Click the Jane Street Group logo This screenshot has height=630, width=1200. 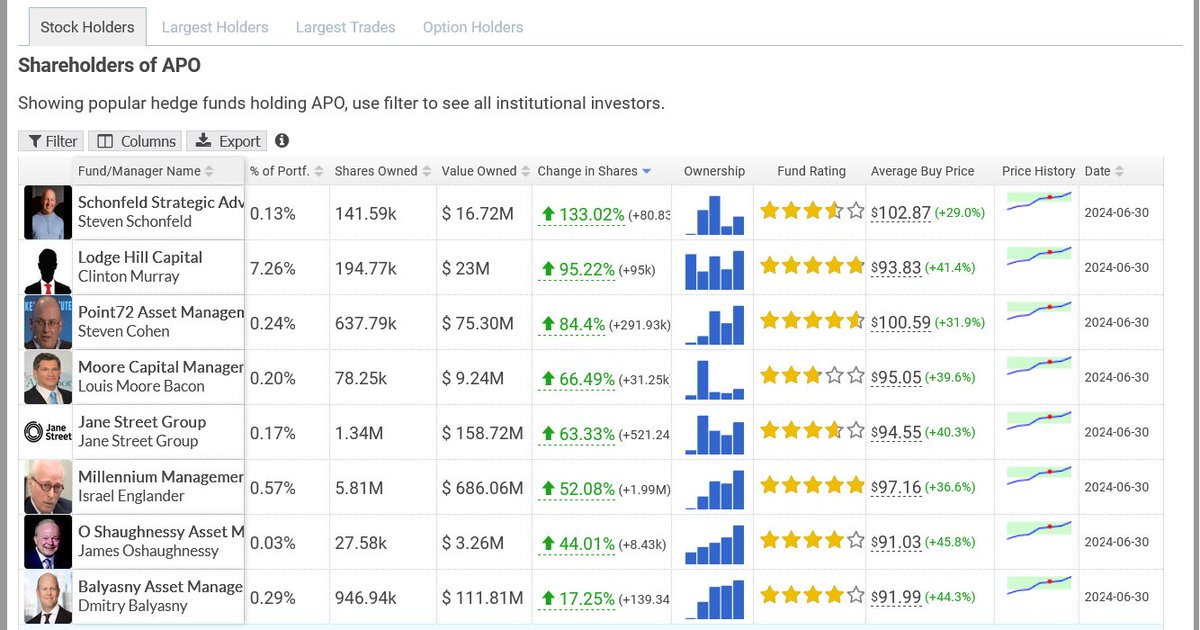[46, 432]
